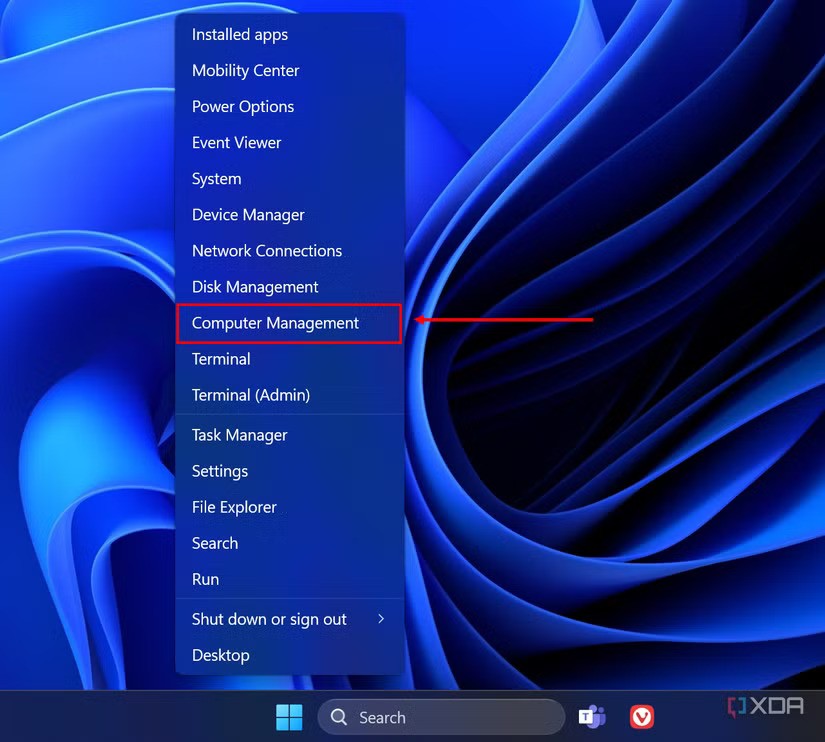Open Mobility Center
This screenshot has width=825, height=742.
[x=245, y=70]
